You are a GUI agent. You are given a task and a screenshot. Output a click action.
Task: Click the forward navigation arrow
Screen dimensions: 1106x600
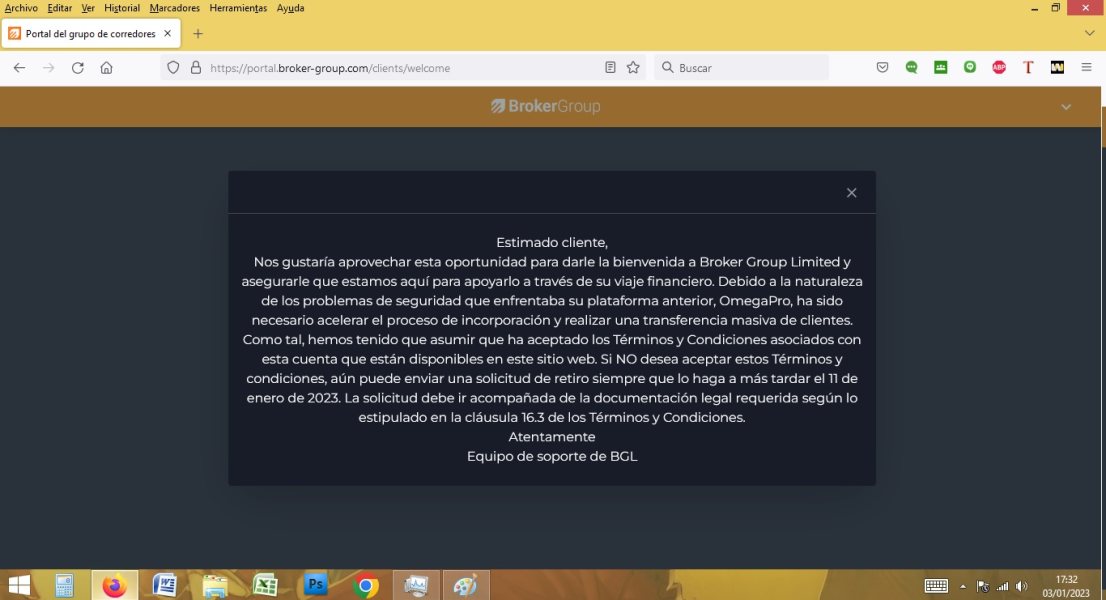tap(49, 68)
